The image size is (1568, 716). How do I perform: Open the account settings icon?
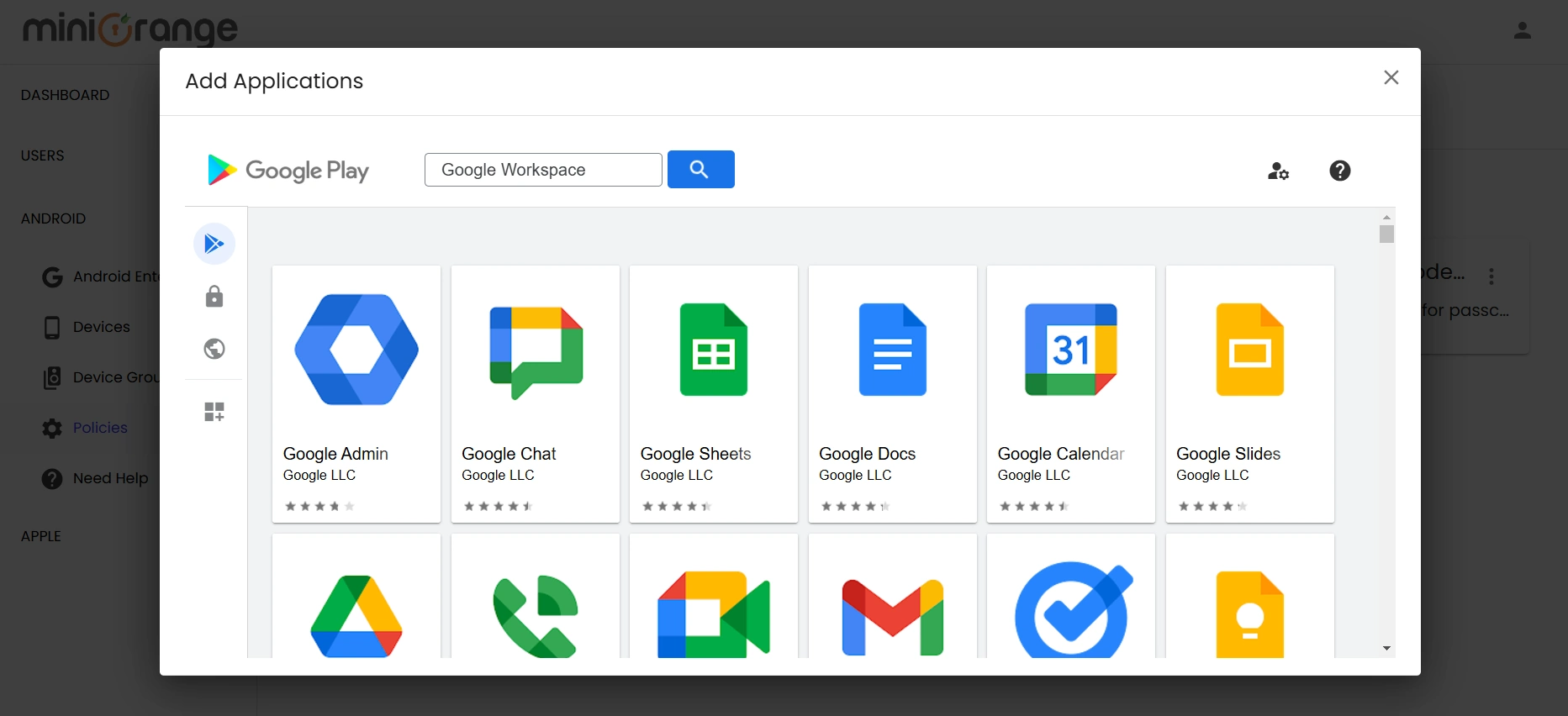[x=1278, y=171]
